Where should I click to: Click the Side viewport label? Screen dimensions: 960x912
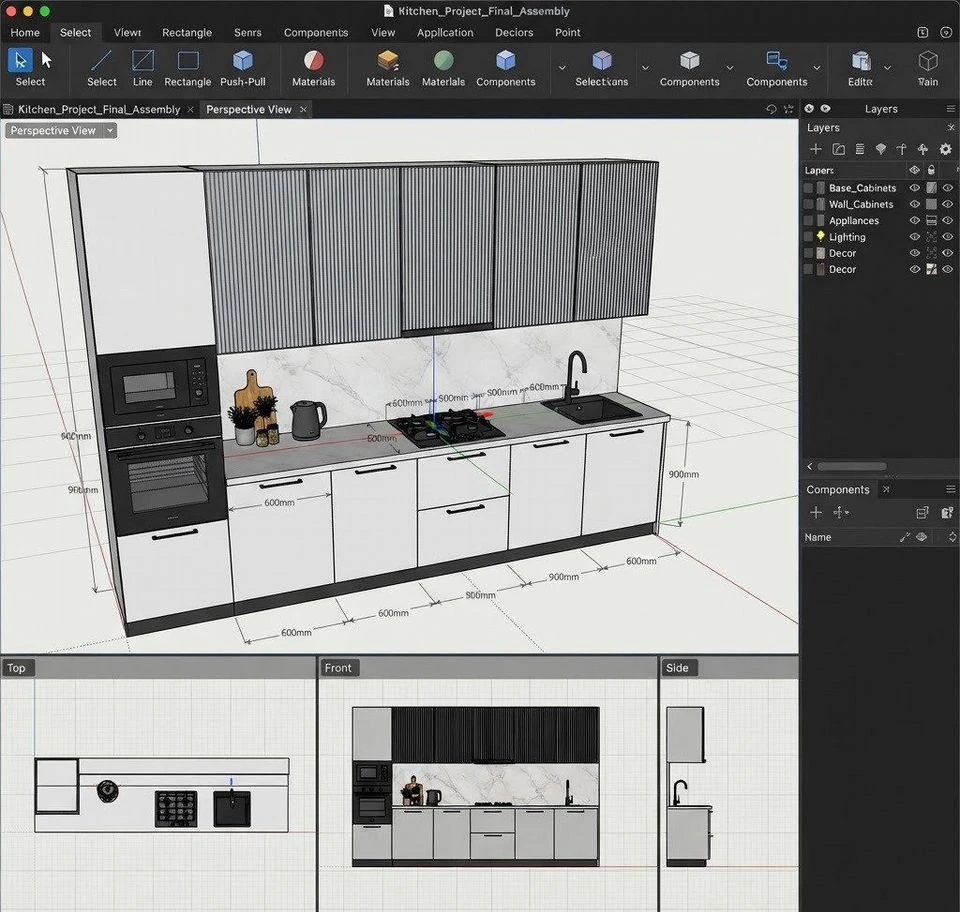677,668
